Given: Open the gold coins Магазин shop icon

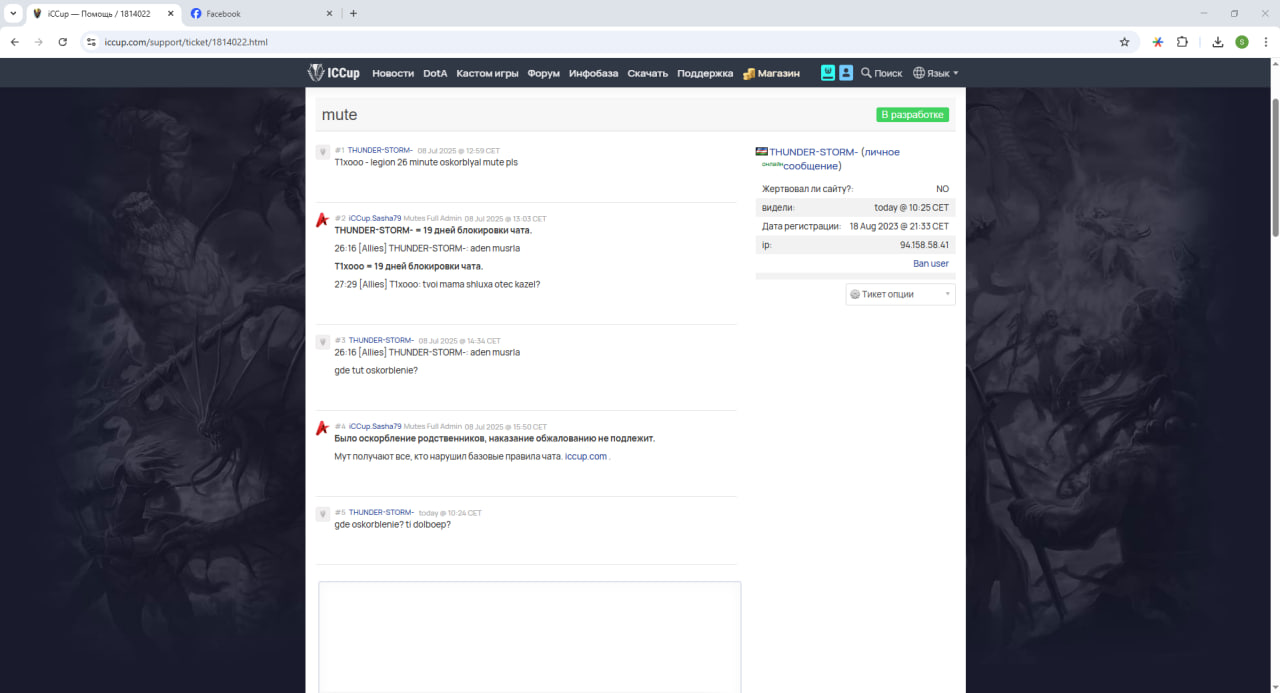Looking at the screenshot, I should click(749, 73).
